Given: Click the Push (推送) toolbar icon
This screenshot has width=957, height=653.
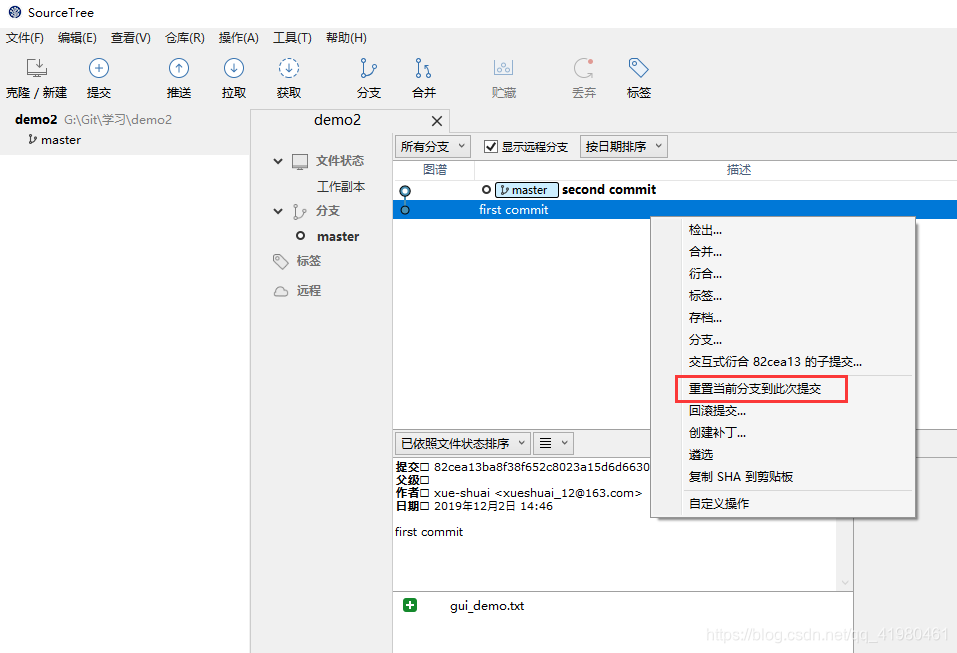Looking at the screenshot, I should pyautogui.click(x=179, y=68).
